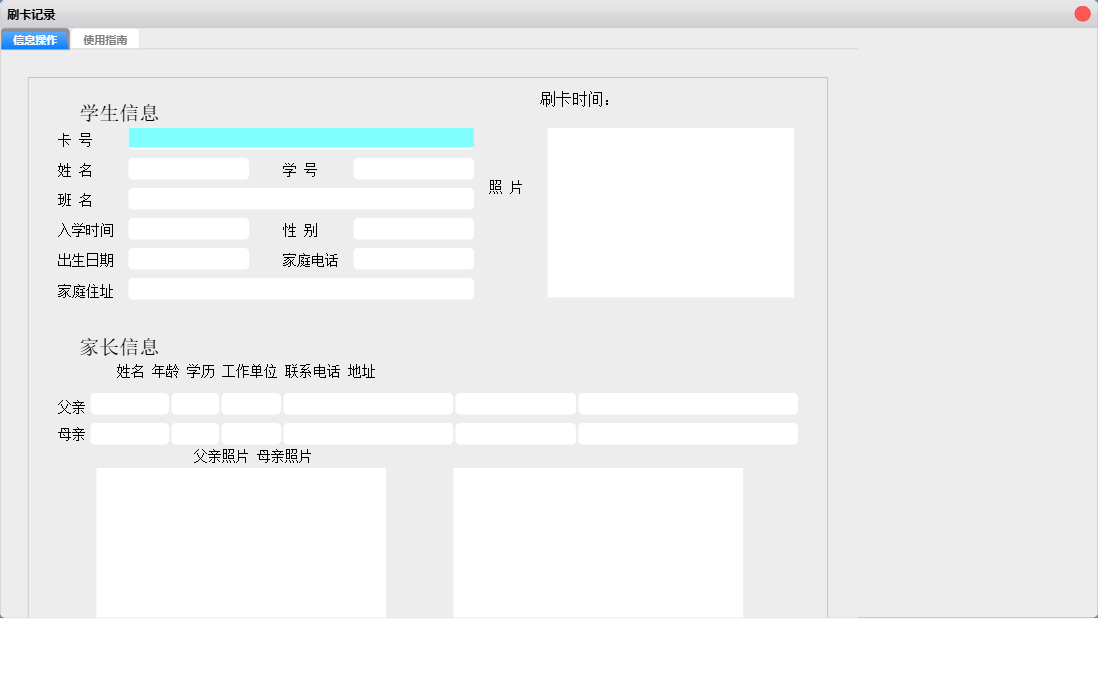Select the 学号 input field

pos(413,169)
